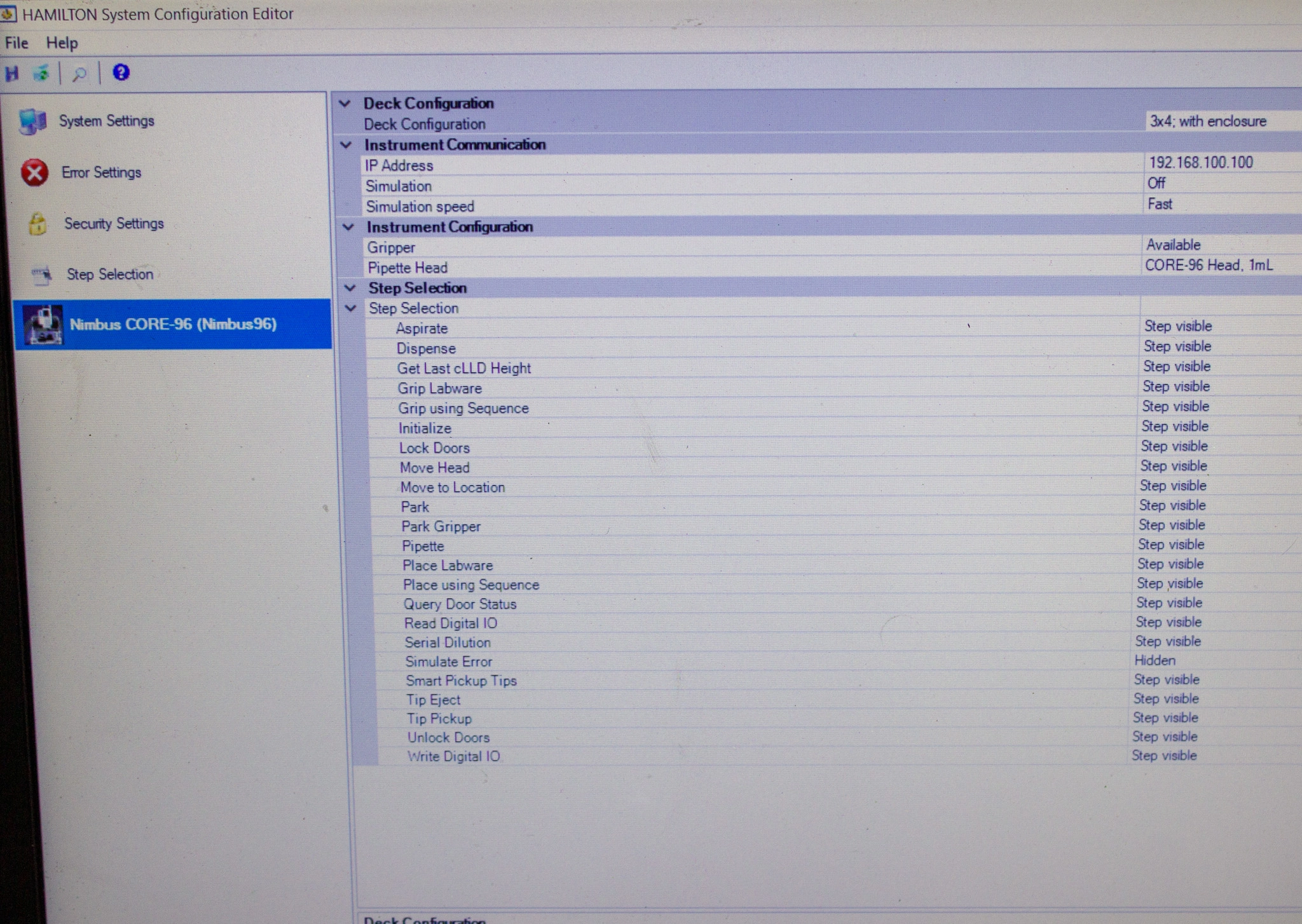Select the Unlock Doors row
The width and height of the screenshot is (1302, 924).
click(x=448, y=738)
